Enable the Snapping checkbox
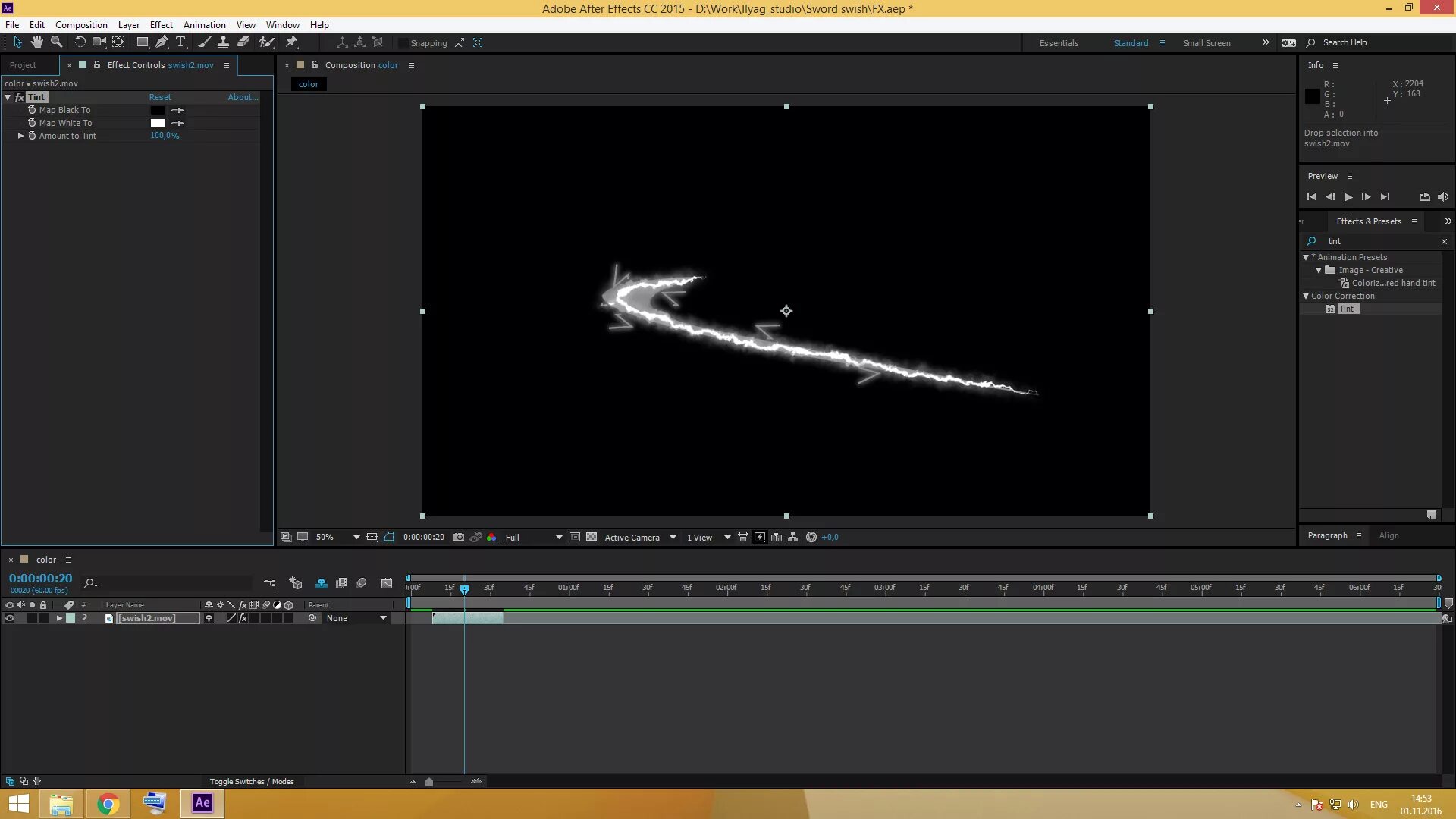This screenshot has width=1456, height=819. coord(403,43)
